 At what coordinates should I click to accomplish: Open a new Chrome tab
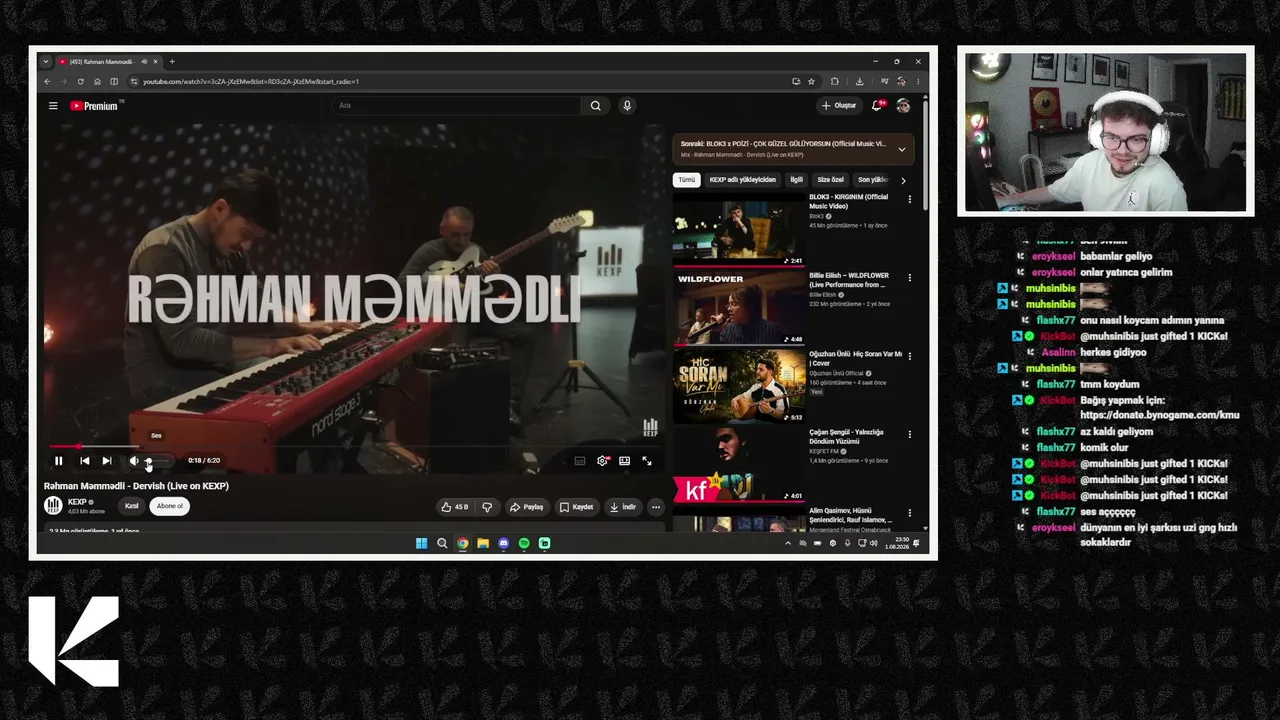(172, 61)
